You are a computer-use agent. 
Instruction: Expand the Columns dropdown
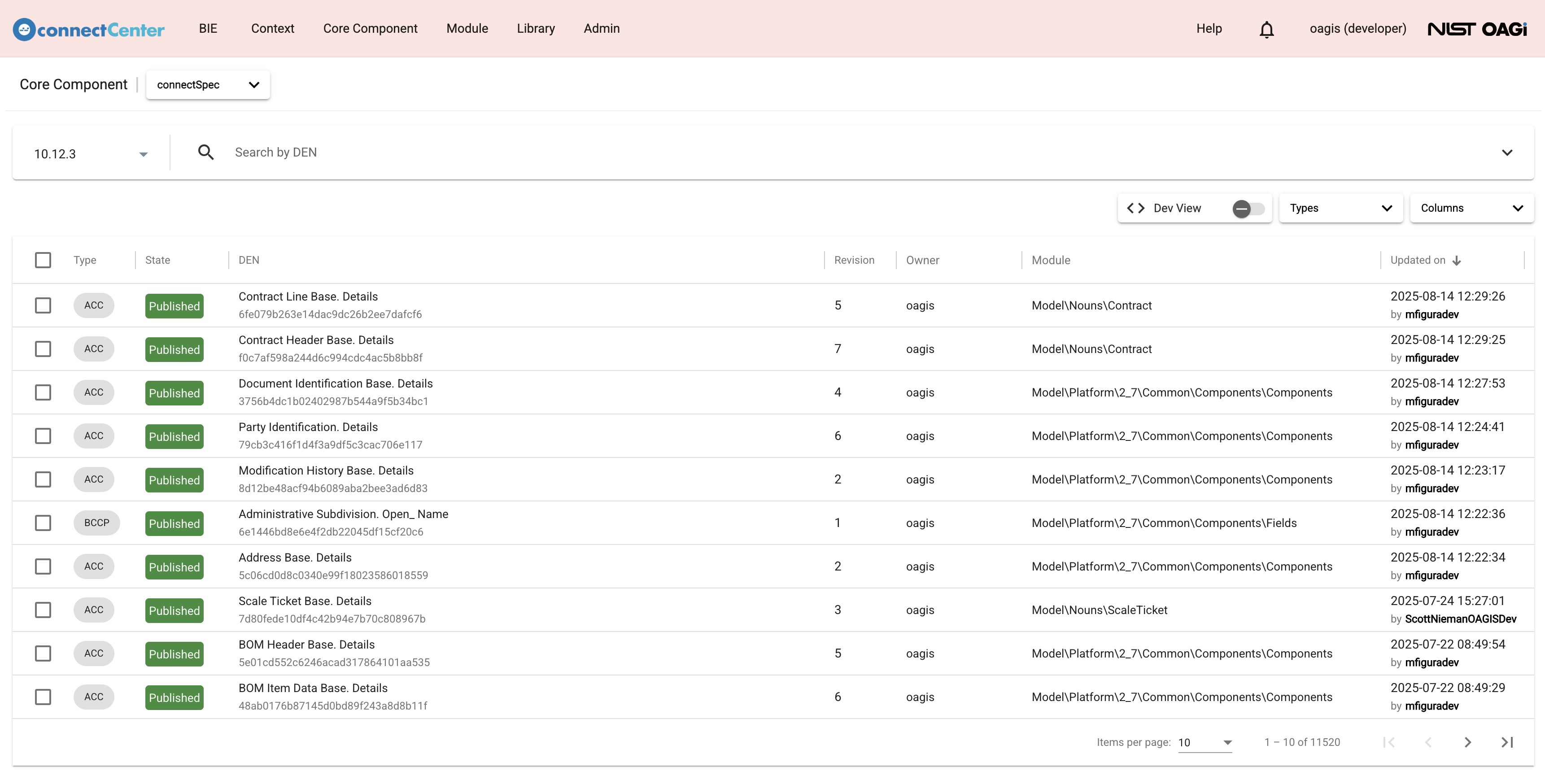(x=1471, y=208)
